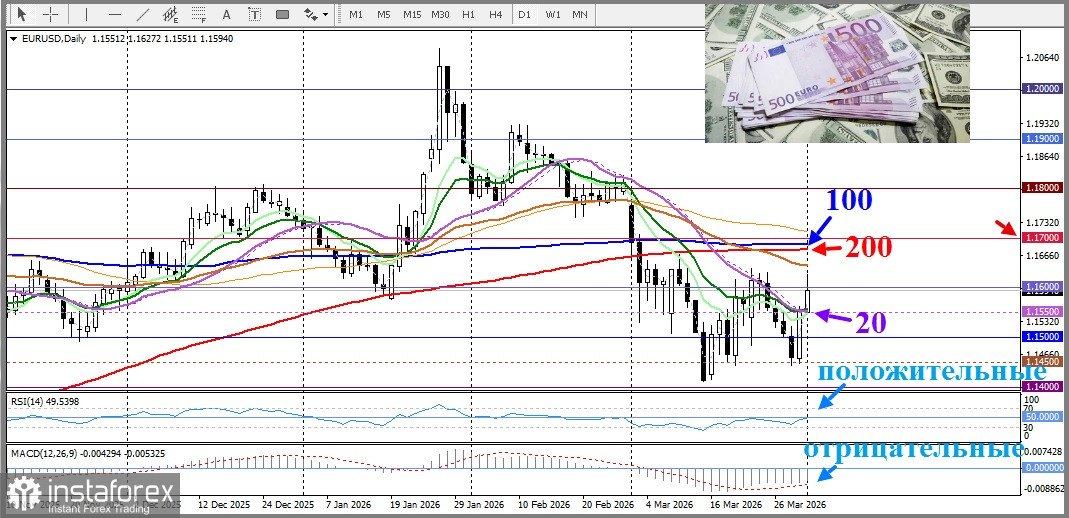Select the Fibonacci retracement tool
Image resolution: width=1069 pixels, height=518 pixels.
point(199,14)
